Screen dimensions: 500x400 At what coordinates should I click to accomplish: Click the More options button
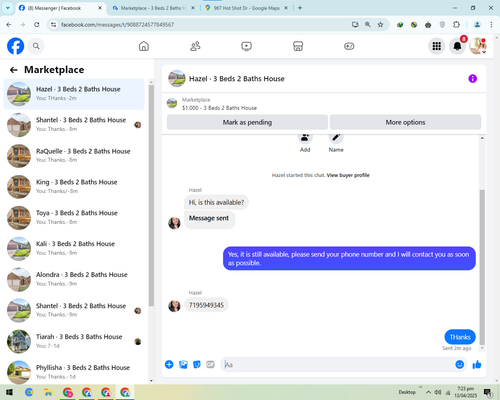pos(405,122)
